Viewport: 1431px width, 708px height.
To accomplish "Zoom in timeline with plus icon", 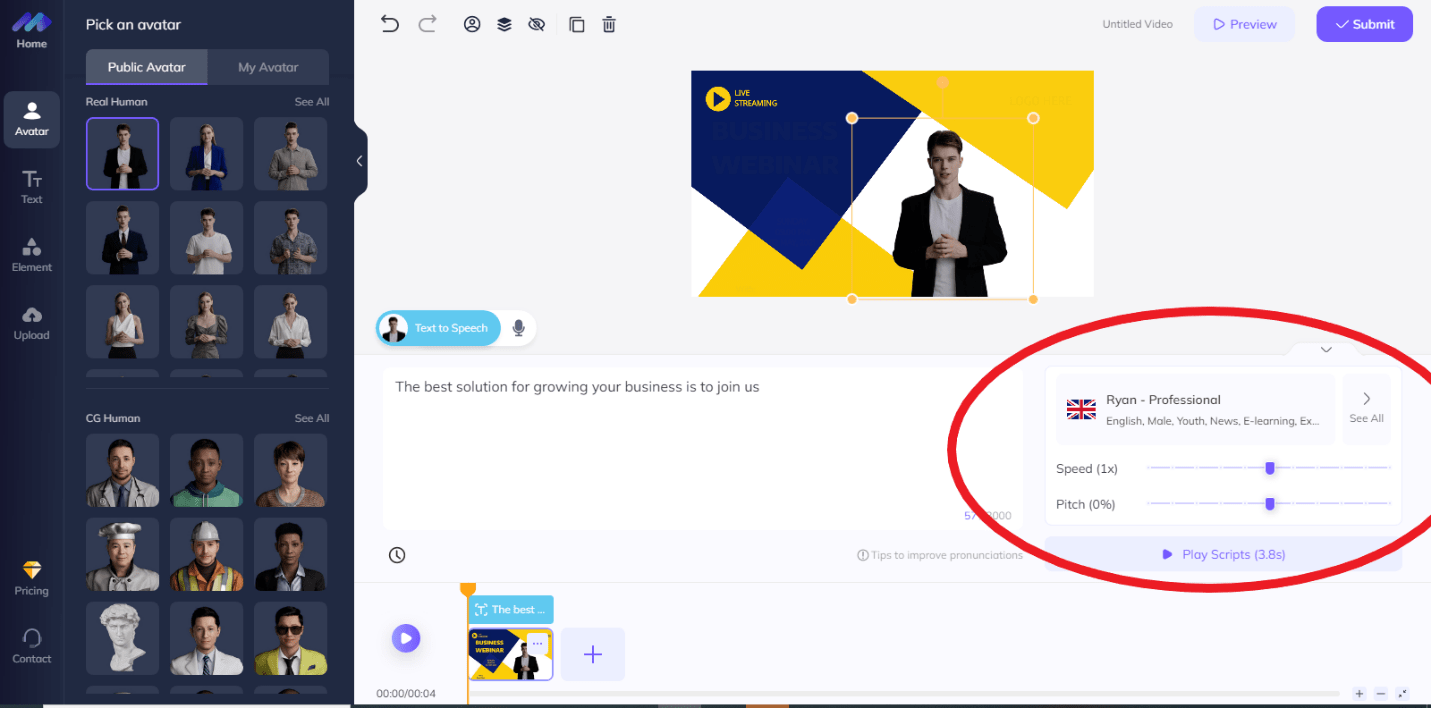I will tap(1359, 694).
